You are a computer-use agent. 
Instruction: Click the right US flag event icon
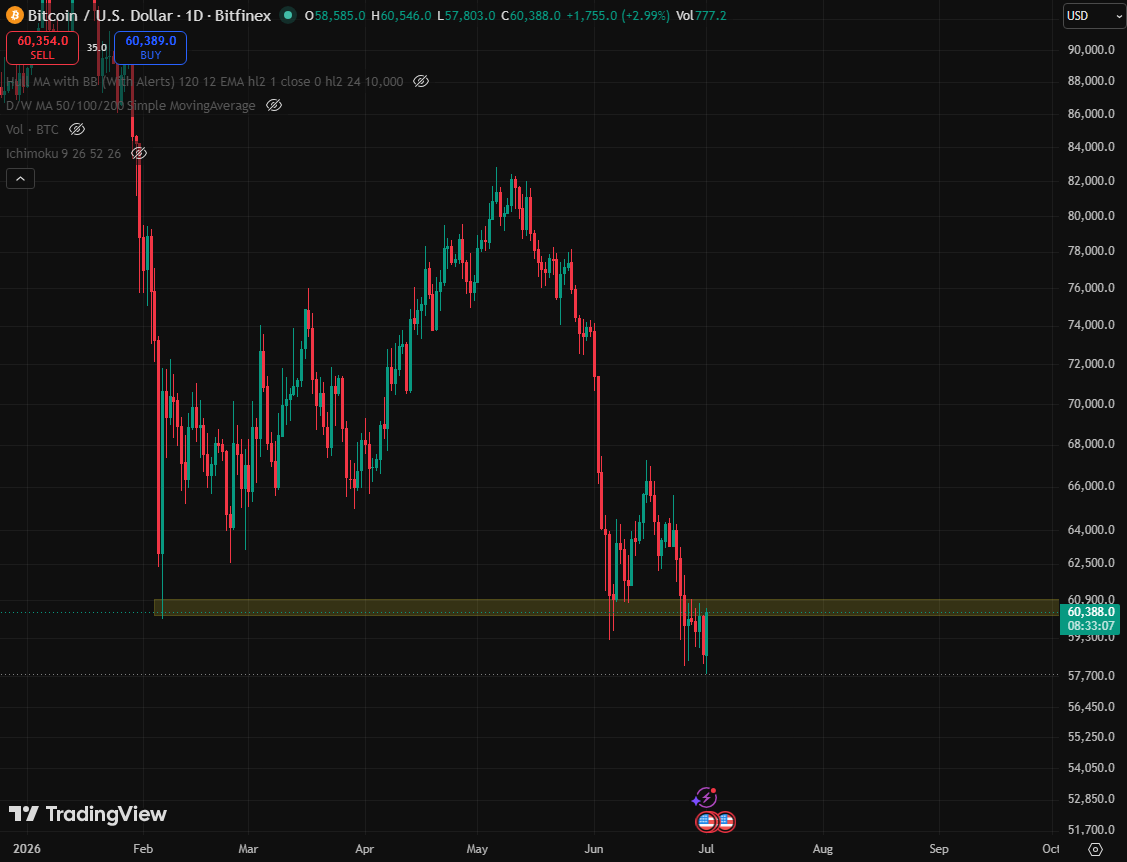[726, 821]
